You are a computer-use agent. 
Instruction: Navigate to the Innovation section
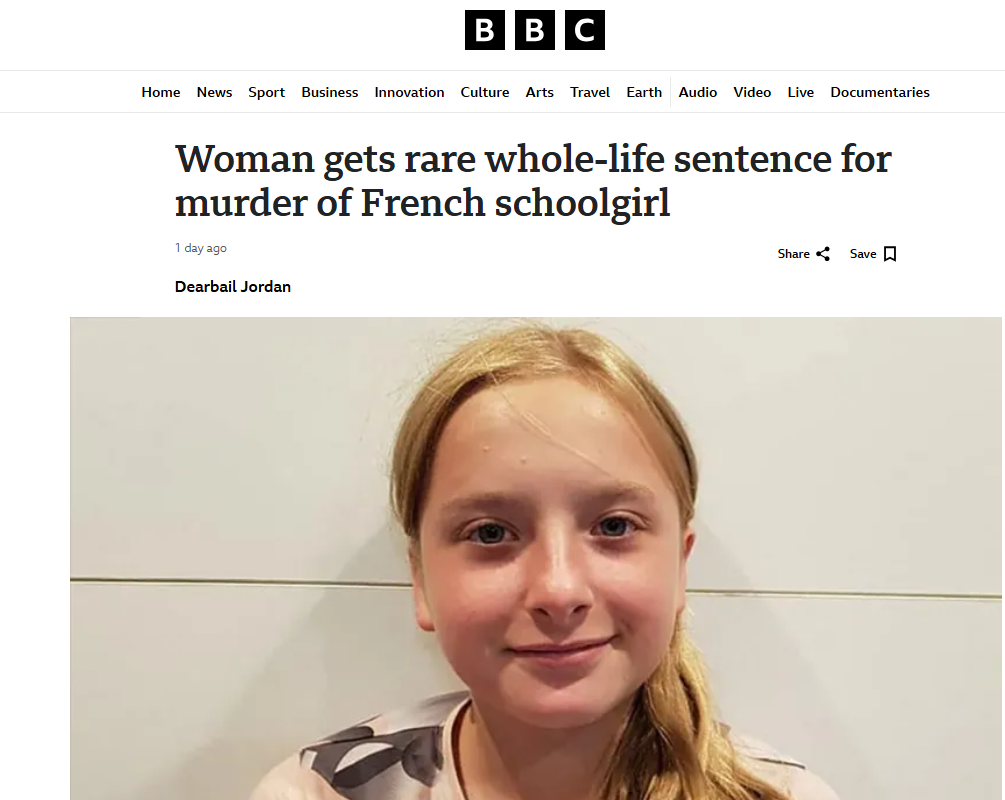pyautogui.click(x=409, y=92)
